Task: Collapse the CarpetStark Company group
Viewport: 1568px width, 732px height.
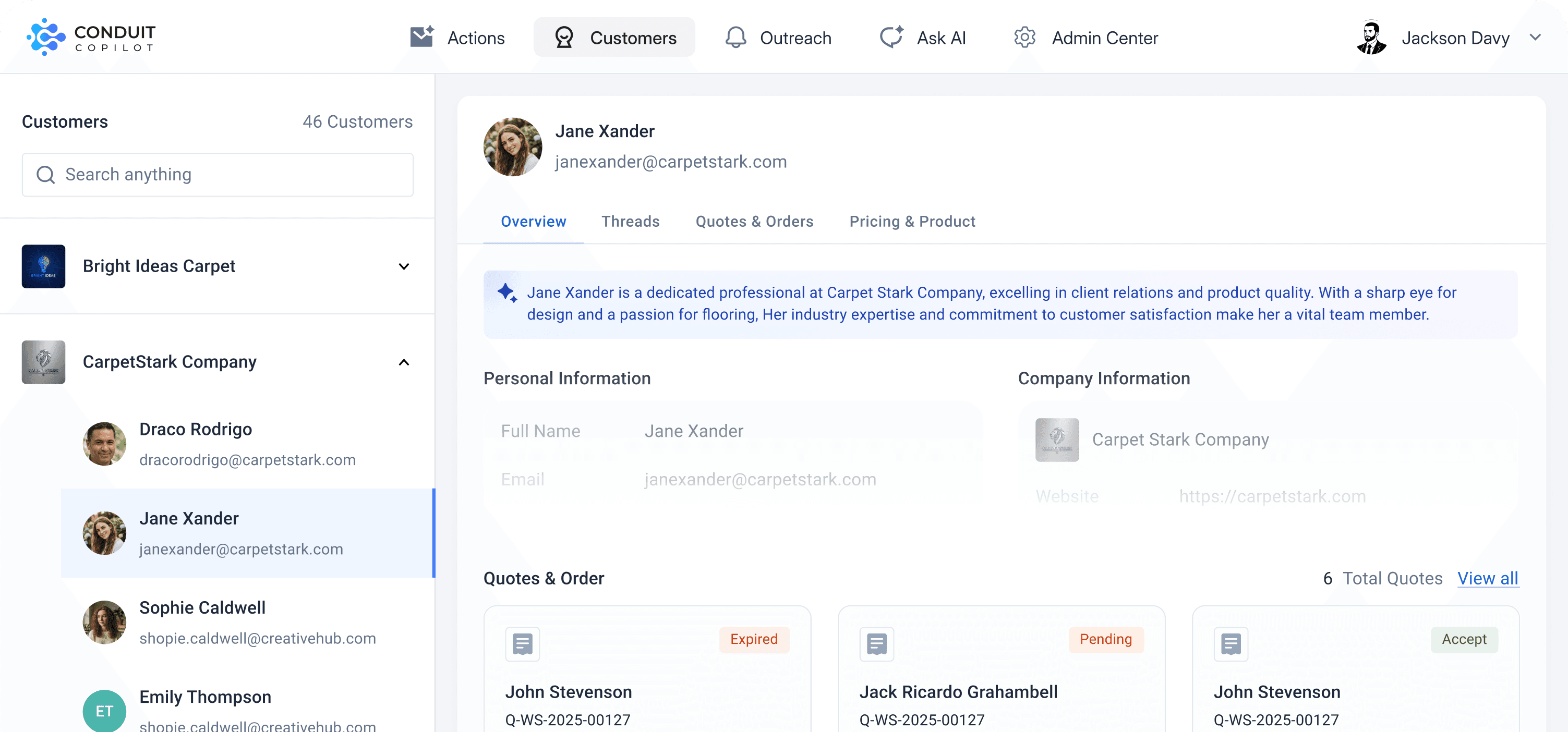Action: tap(404, 363)
